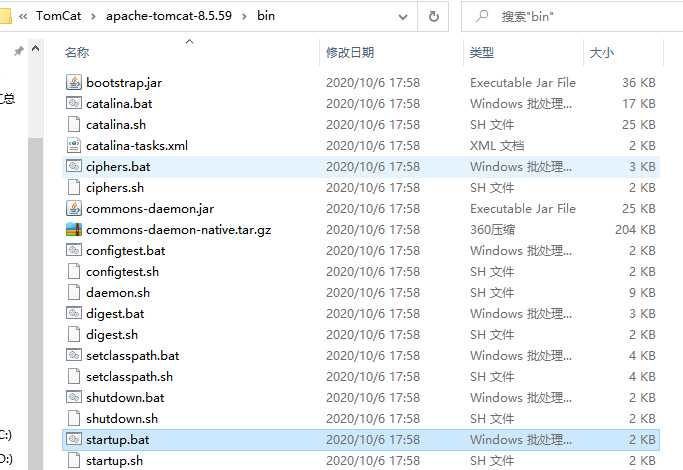This screenshot has width=683, height=470.
Task: Click the commons-daemon-native.tar.gz archive icon
Action: tap(74, 229)
